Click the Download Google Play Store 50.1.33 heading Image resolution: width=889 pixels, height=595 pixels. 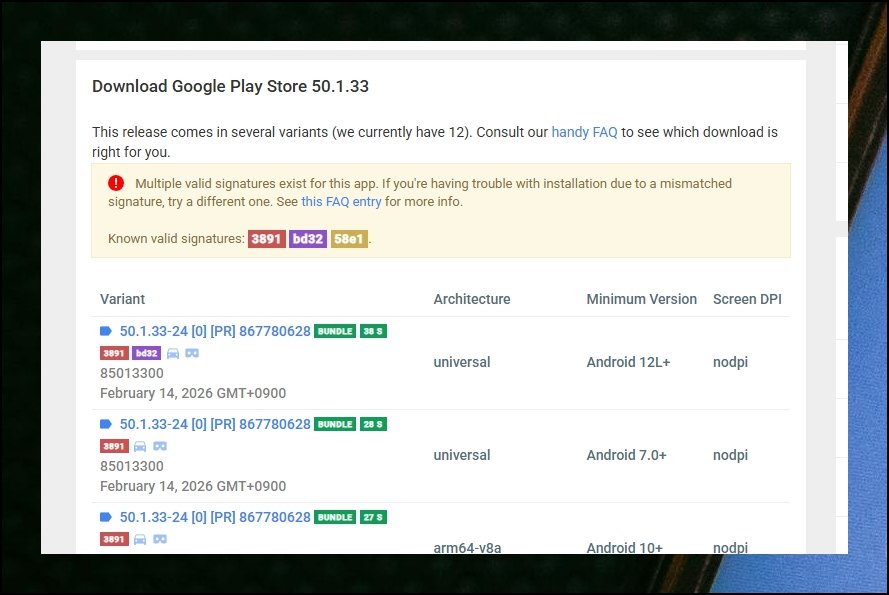pos(230,86)
